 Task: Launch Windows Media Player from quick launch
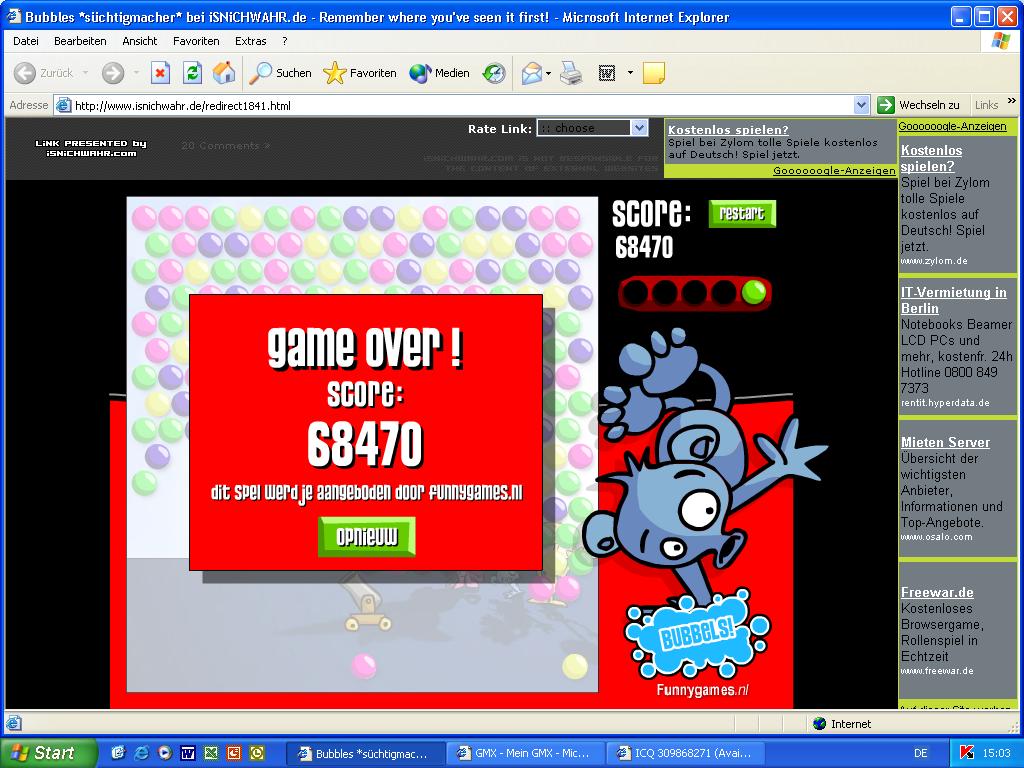[x=164, y=753]
